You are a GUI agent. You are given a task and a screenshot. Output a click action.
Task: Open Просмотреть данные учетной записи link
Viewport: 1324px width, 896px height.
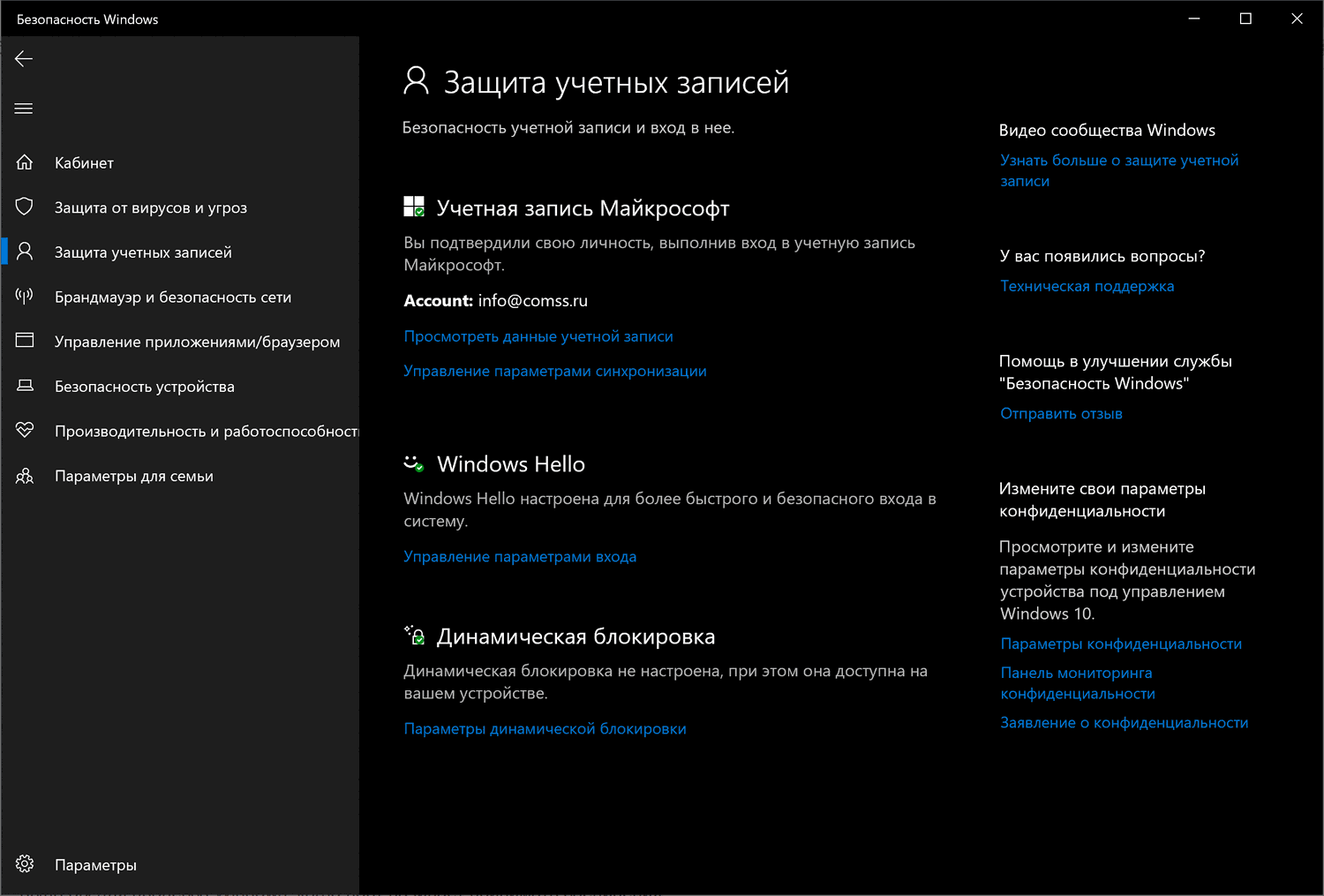(x=538, y=336)
